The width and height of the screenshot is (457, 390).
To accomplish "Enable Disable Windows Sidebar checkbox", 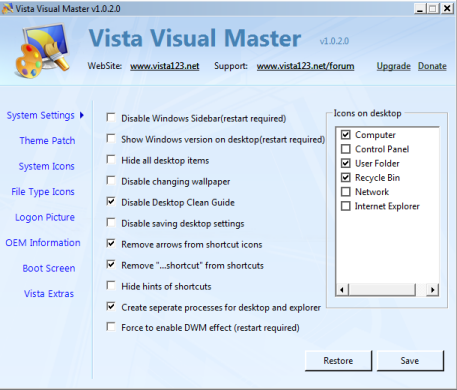I will [x=111, y=118].
